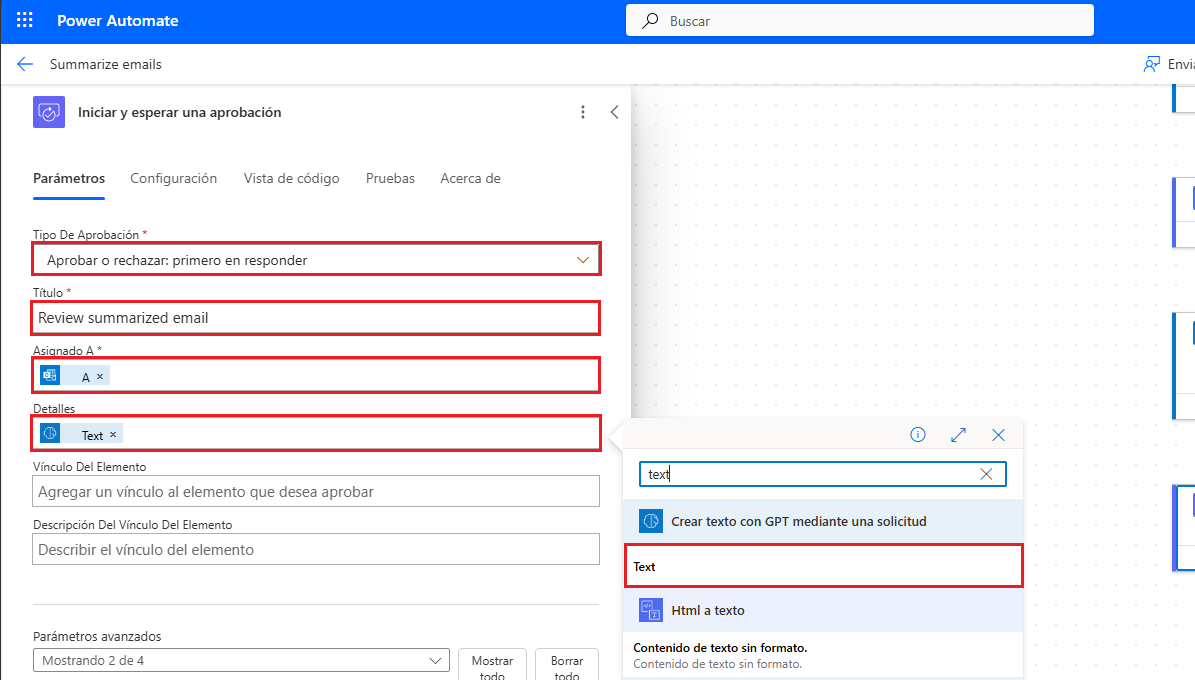Screen dimensions: 1195x680
Task: Remove the Text token from Detalles
Action: 113,435
